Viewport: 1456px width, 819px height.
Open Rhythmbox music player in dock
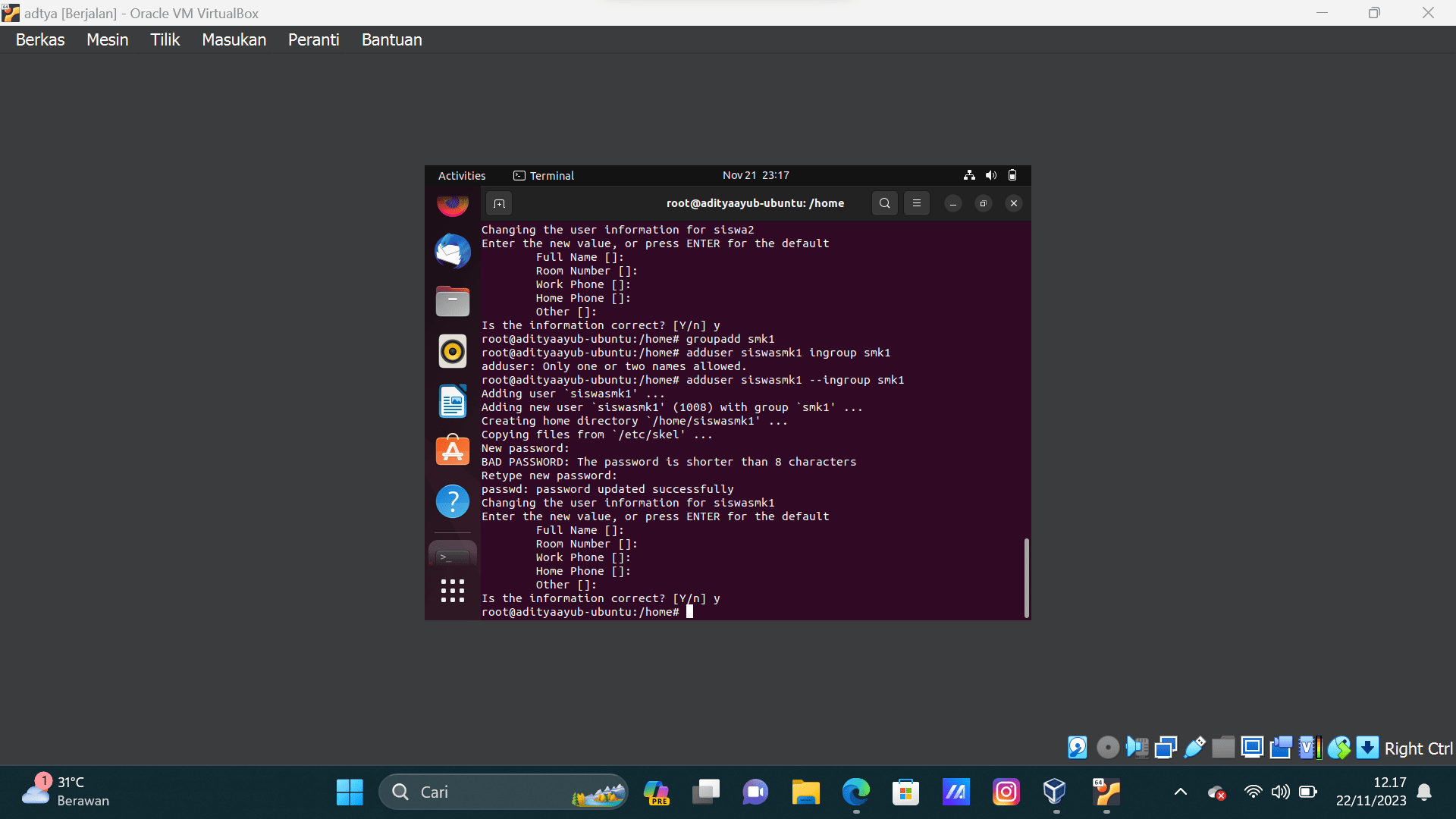click(453, 351)
